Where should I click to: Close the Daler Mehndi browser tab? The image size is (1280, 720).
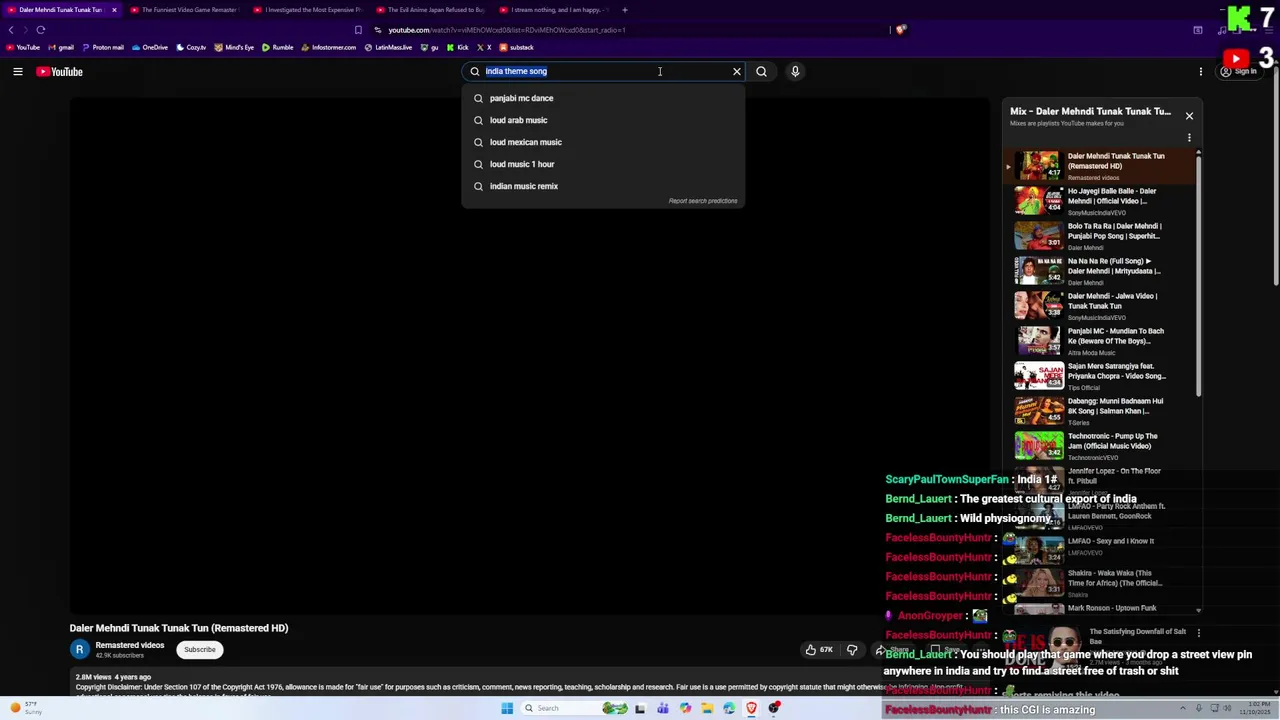(x=114, y=10)
